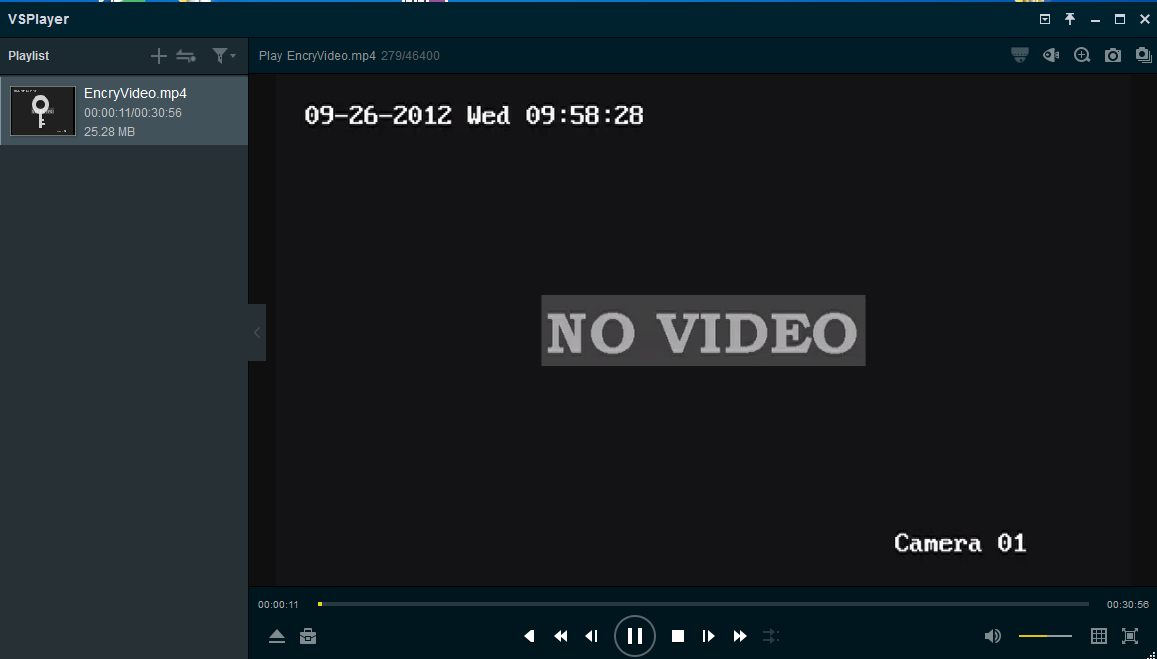Click the Playlist panel header
The image size is (1157, 659).
(x=27, y=55)
